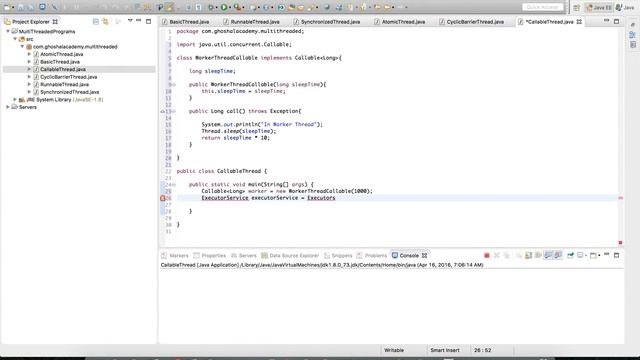Click Writable status bar entry
Image resolution: width=640 pixels, height=360 pixels.
pos(393,351)
